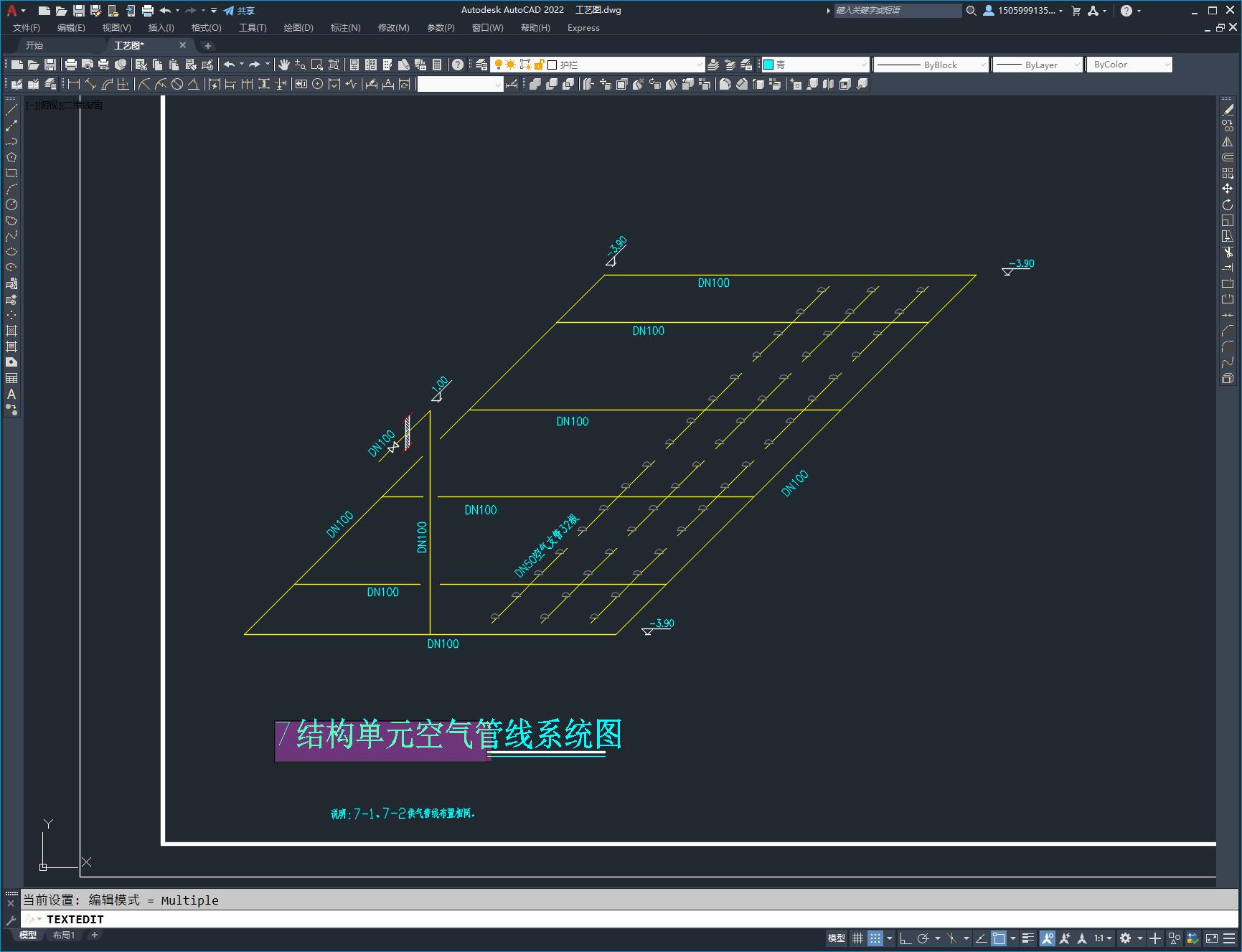The width and height of the screenshot is (1242, 952).
Task: Toggle drawing grid display in status bar
Action: pos(858,938)
